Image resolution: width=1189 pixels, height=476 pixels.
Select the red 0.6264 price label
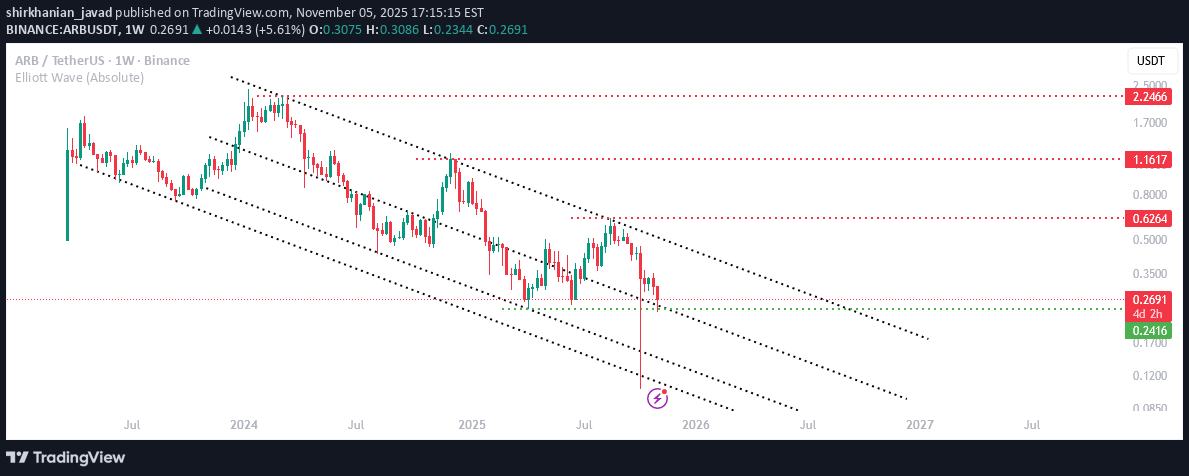point(1147,218)
